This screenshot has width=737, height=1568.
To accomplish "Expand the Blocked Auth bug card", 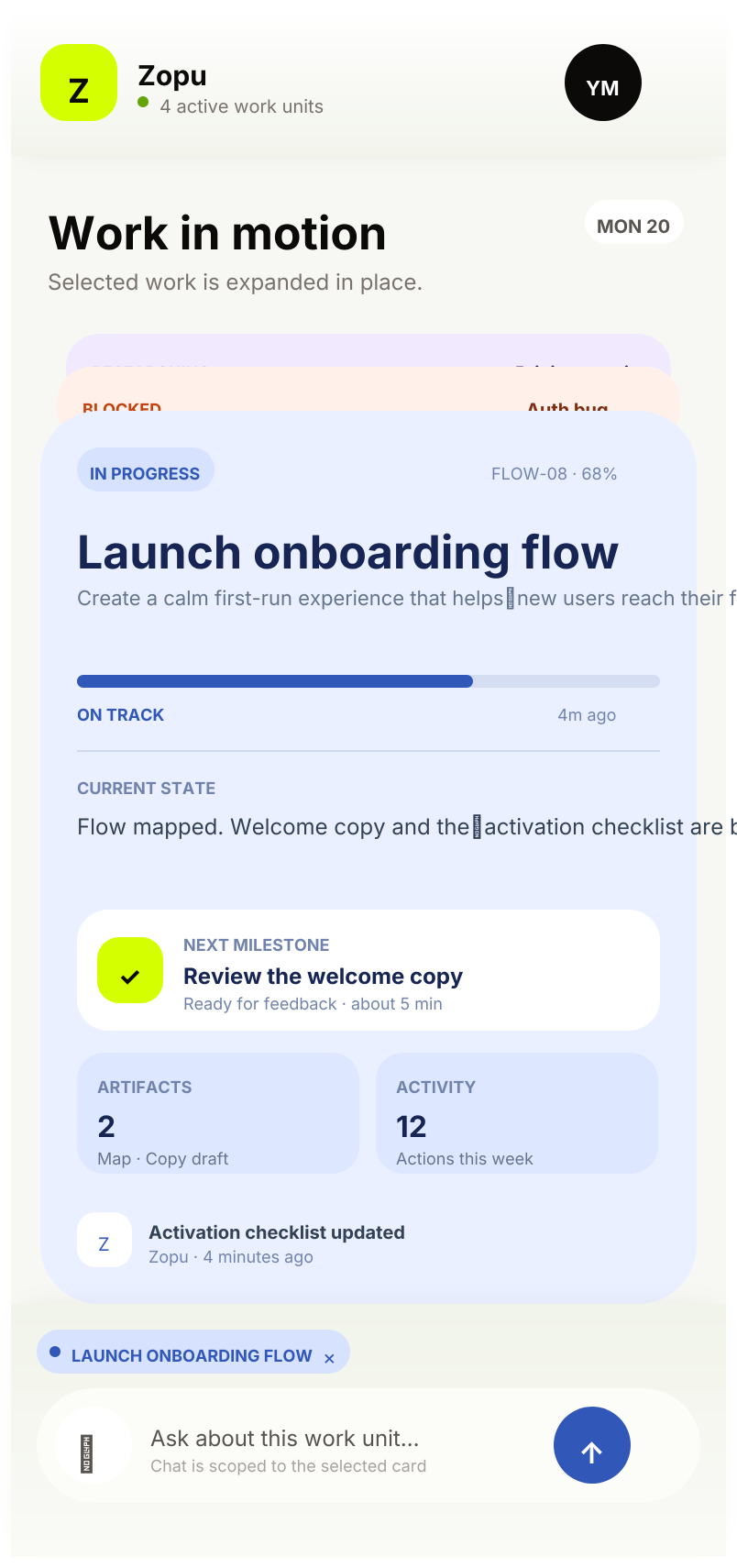I will [x=368, y=392].
